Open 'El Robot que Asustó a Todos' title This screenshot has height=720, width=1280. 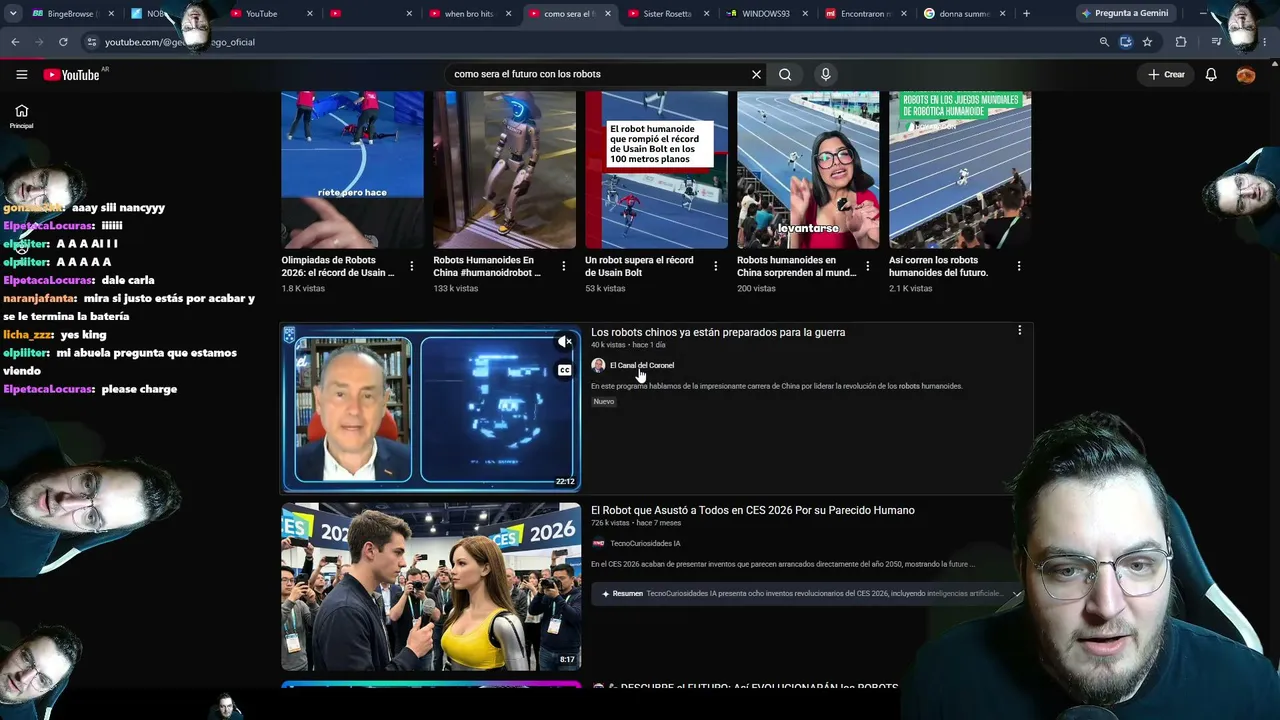753,510
